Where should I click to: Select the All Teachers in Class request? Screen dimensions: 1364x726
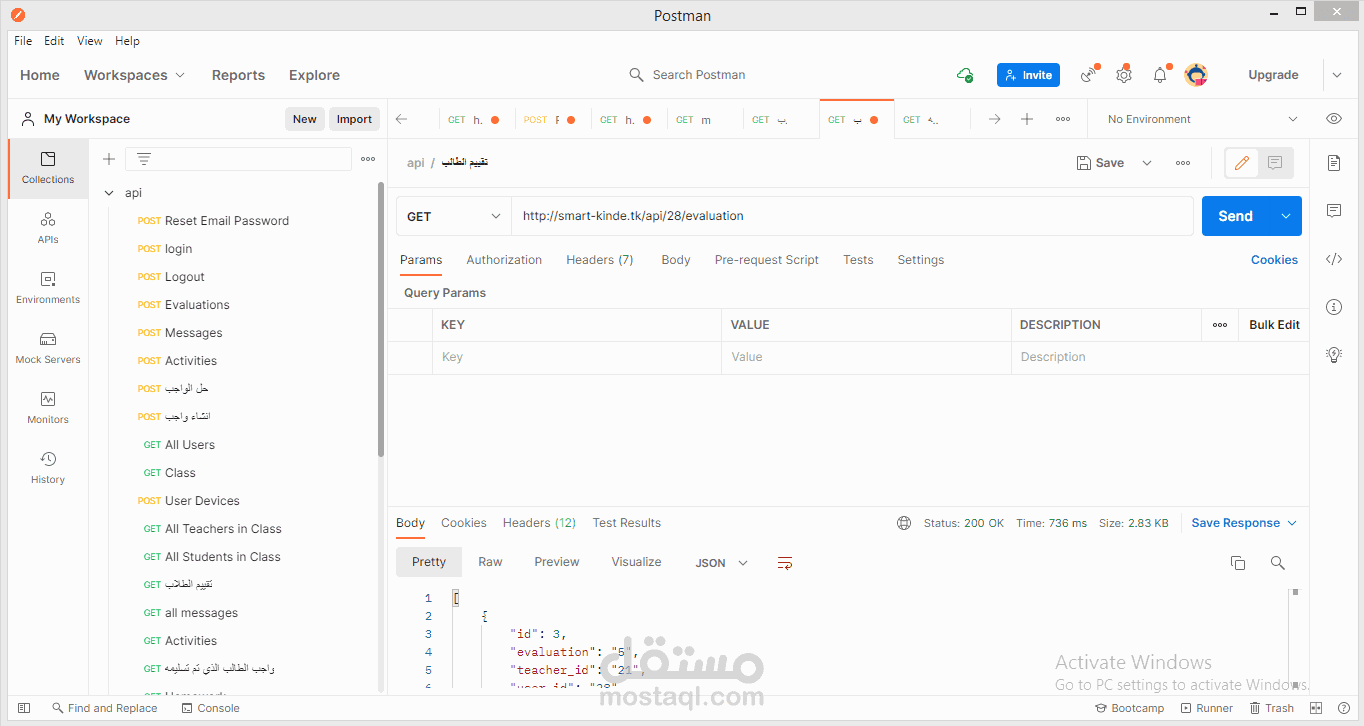[223, 529]
